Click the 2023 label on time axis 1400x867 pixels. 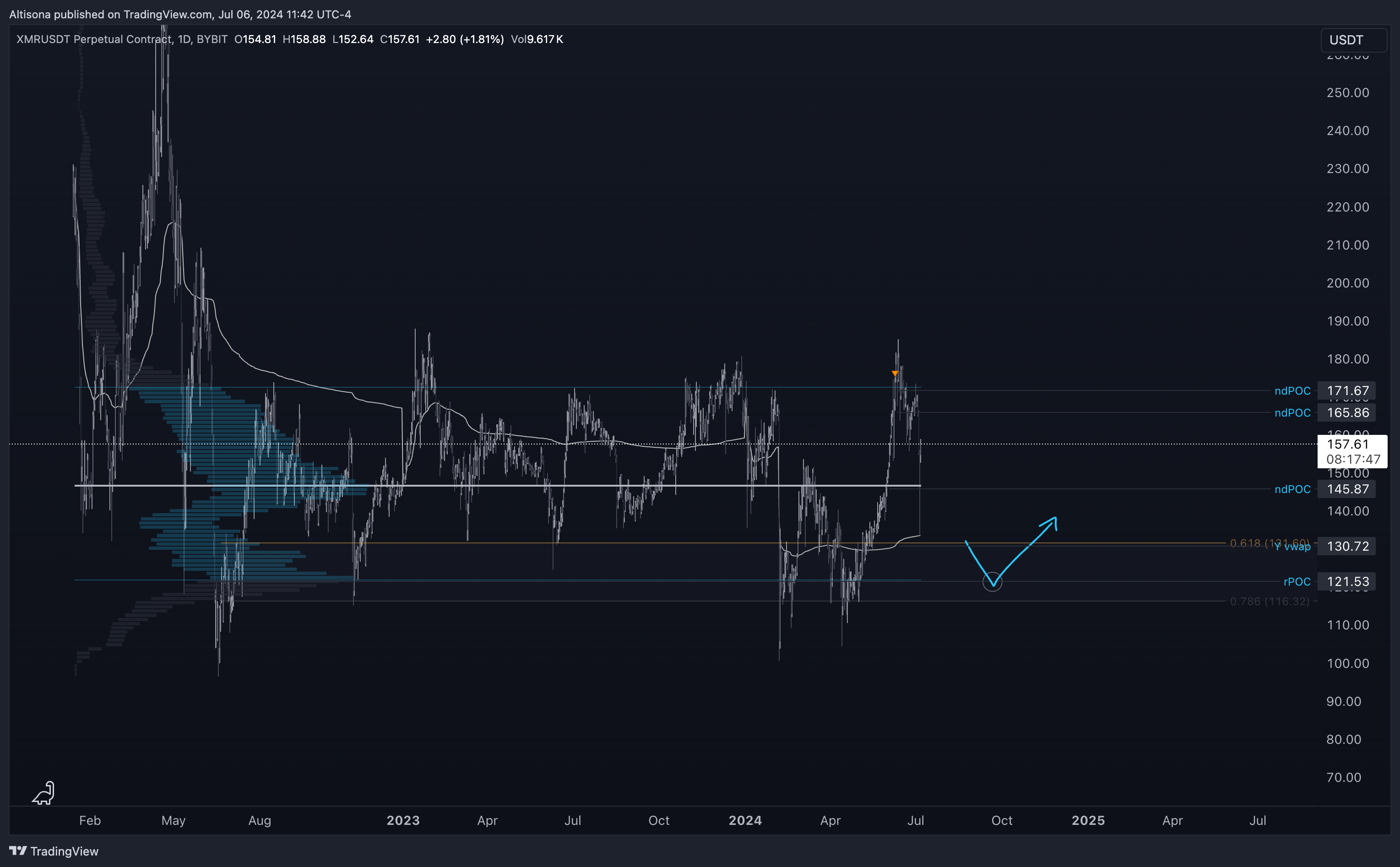403,821
